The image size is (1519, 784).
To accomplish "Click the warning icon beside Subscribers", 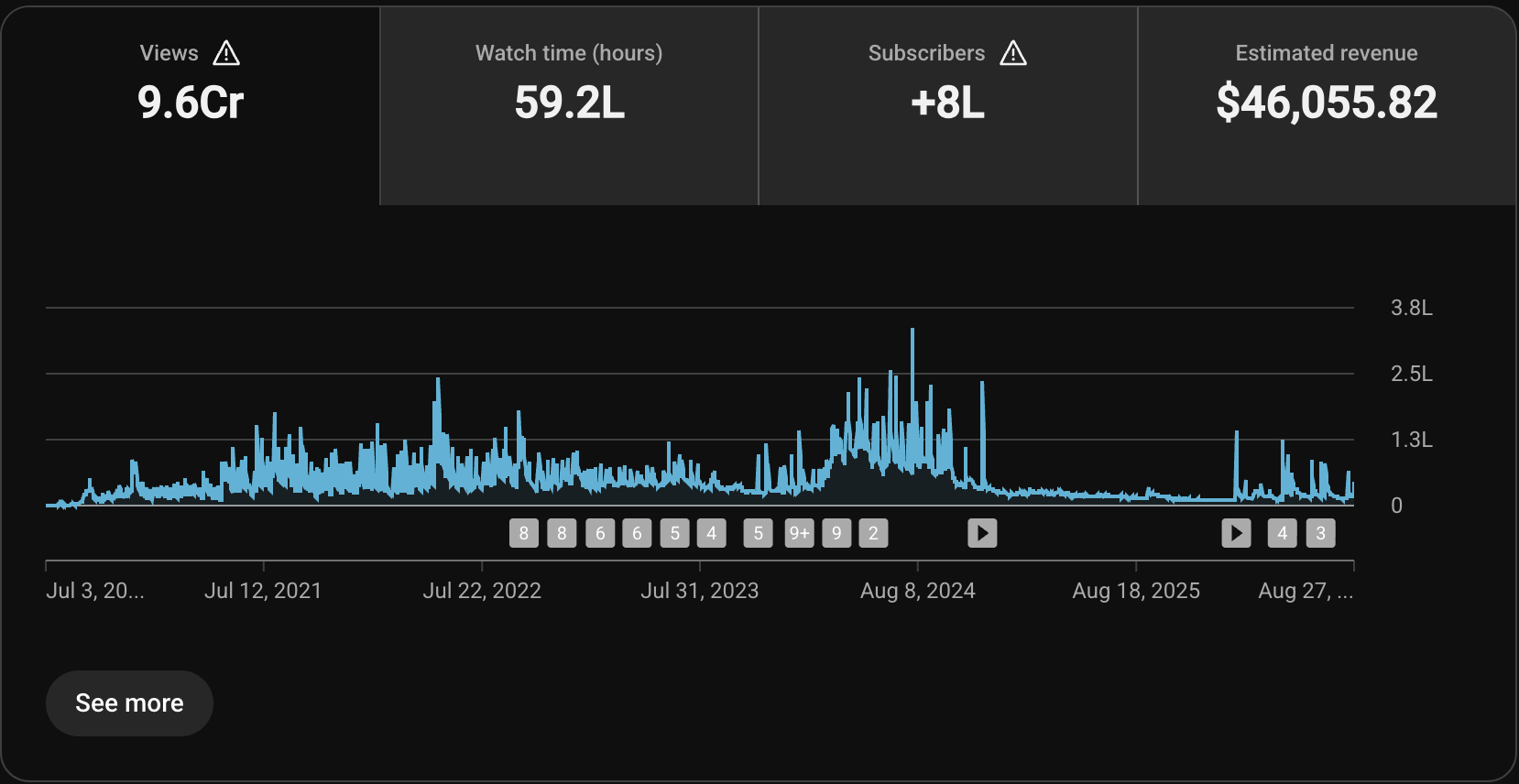I will click(1013, 53).
